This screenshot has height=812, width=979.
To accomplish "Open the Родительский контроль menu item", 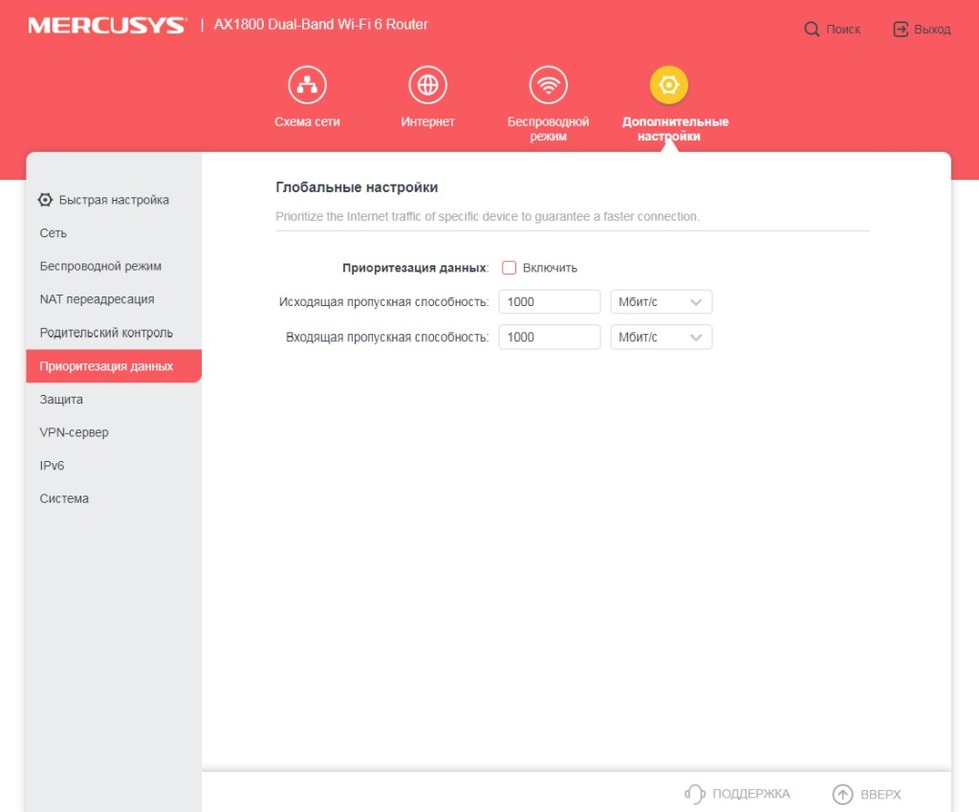I will pos(106,333).
